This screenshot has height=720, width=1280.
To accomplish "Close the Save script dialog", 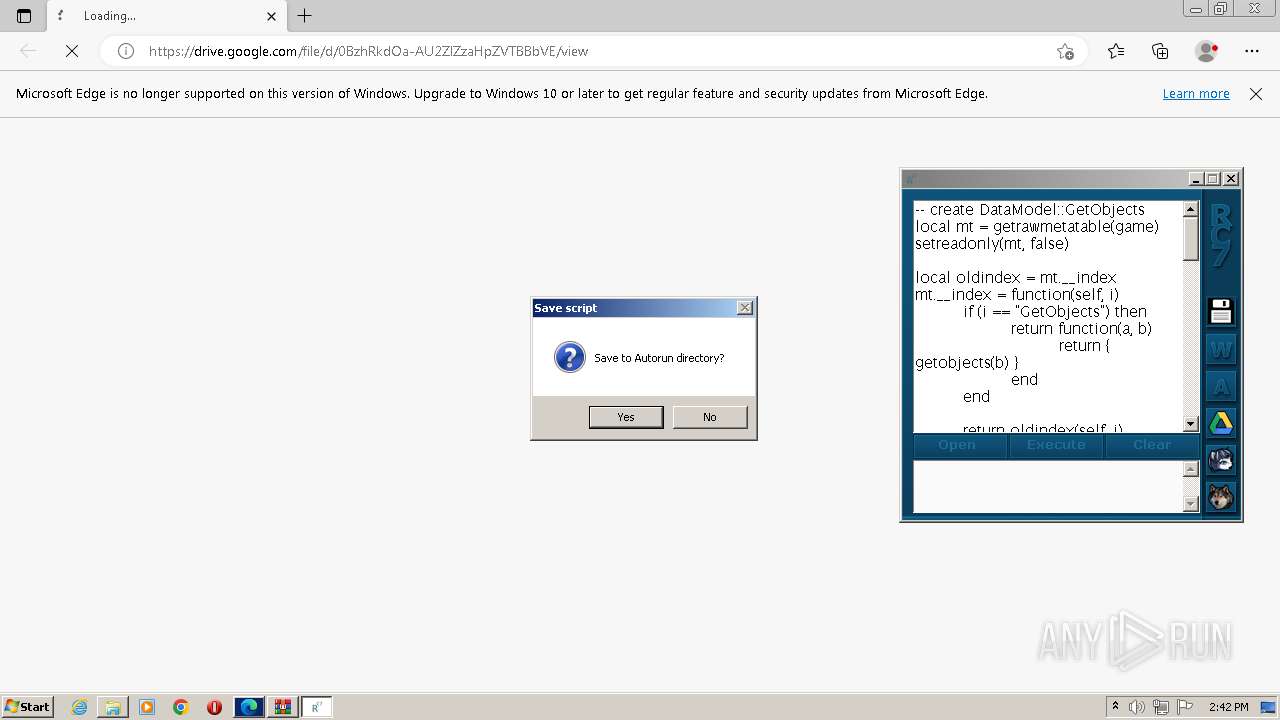I will click(x=744, y=308).
